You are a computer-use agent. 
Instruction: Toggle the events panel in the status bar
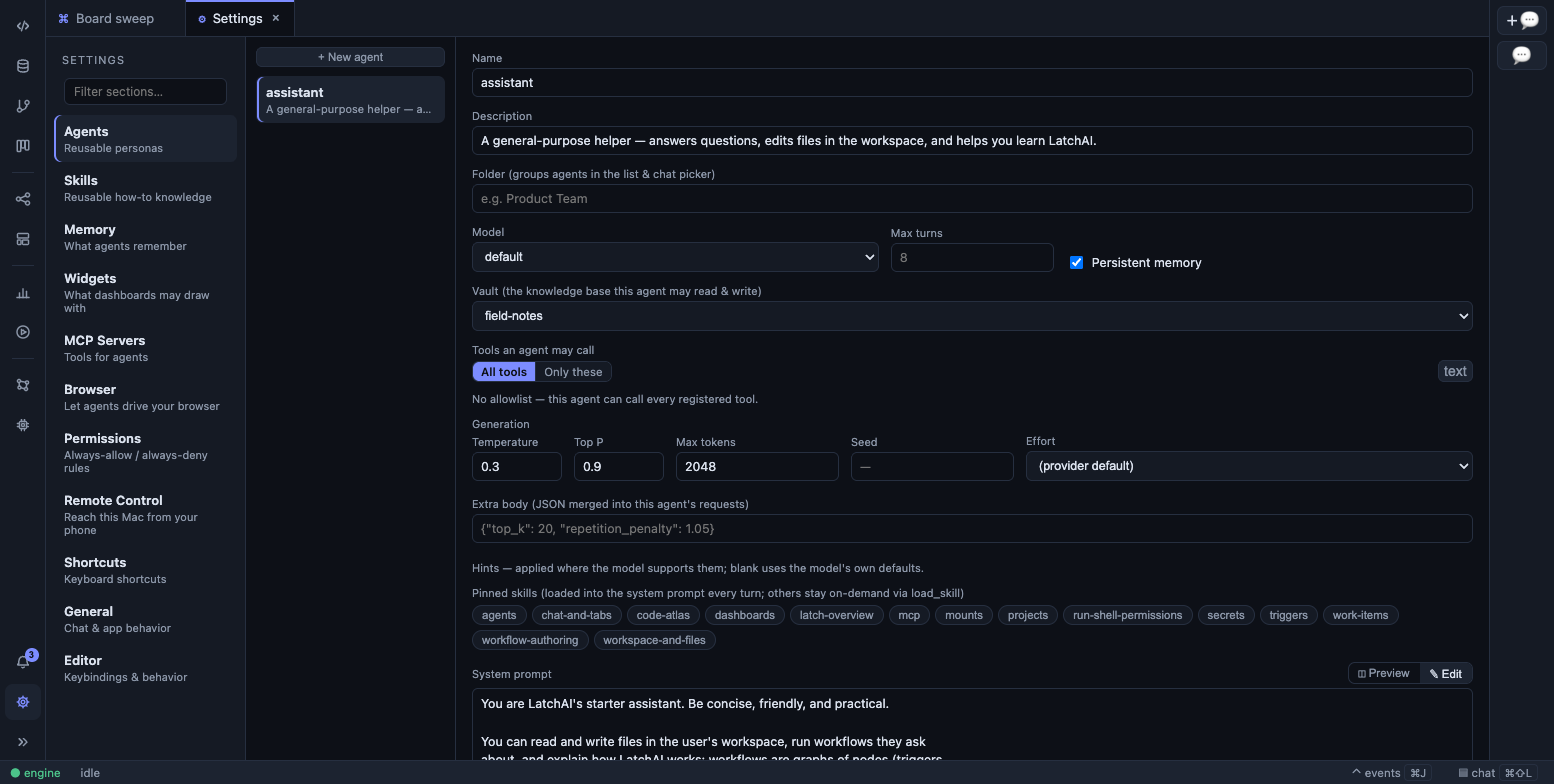(1390, 773)
